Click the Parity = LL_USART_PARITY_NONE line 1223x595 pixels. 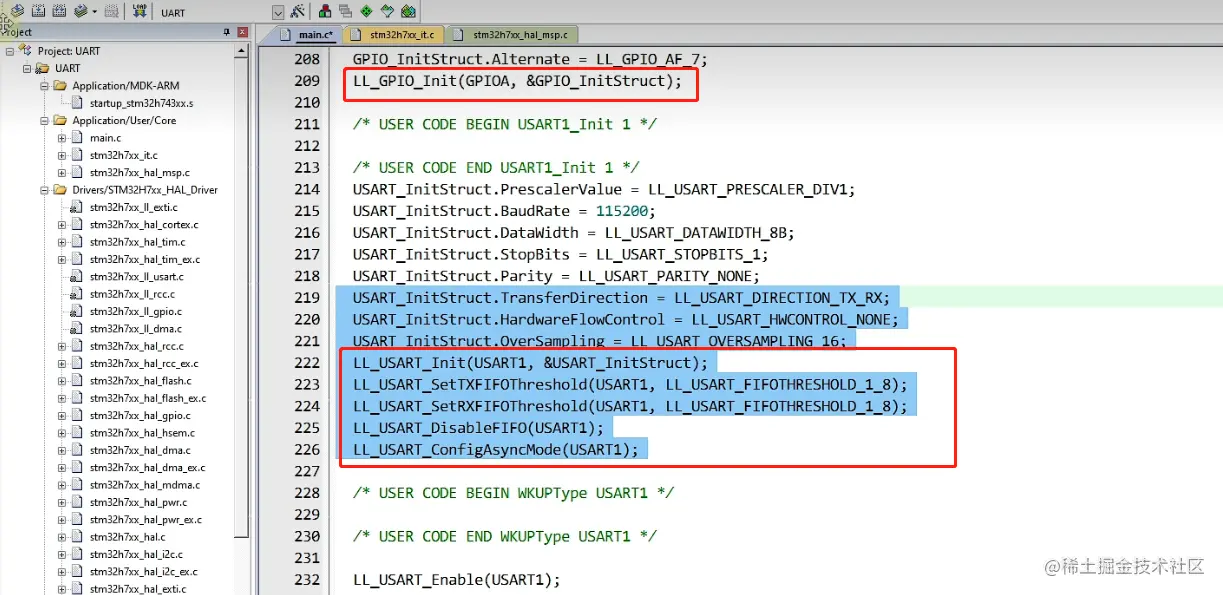point(556,276)
